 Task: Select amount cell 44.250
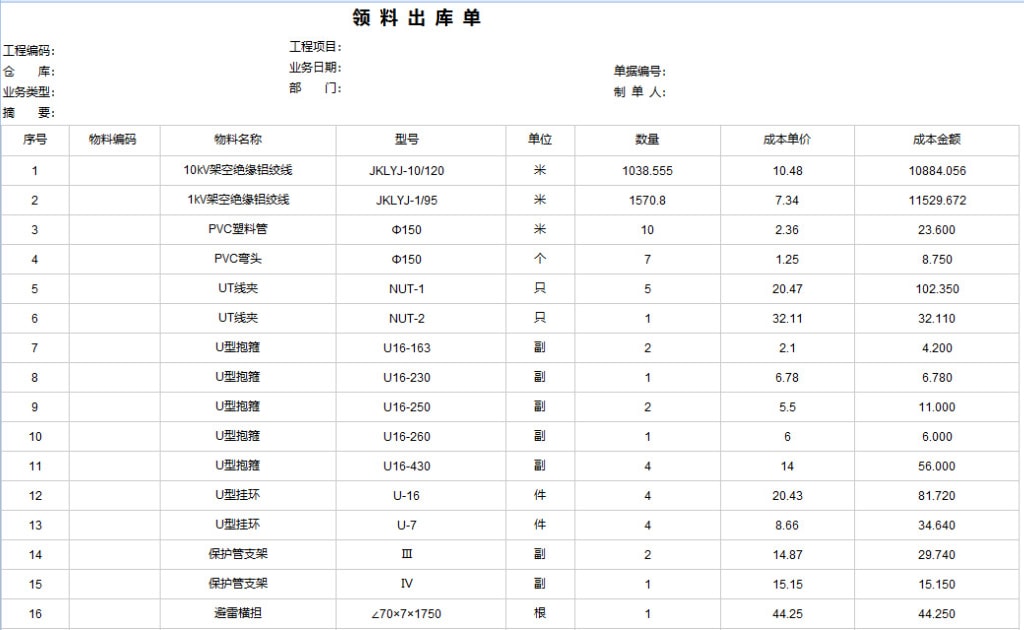pos(936,614)
